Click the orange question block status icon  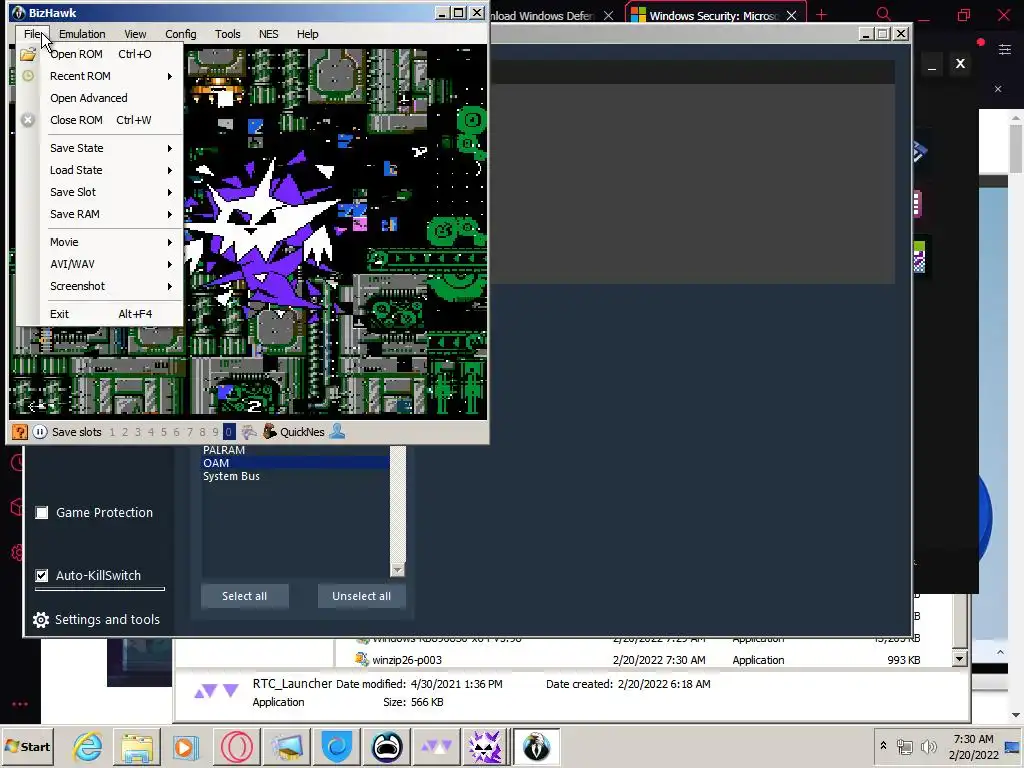[x=20, y=432]
